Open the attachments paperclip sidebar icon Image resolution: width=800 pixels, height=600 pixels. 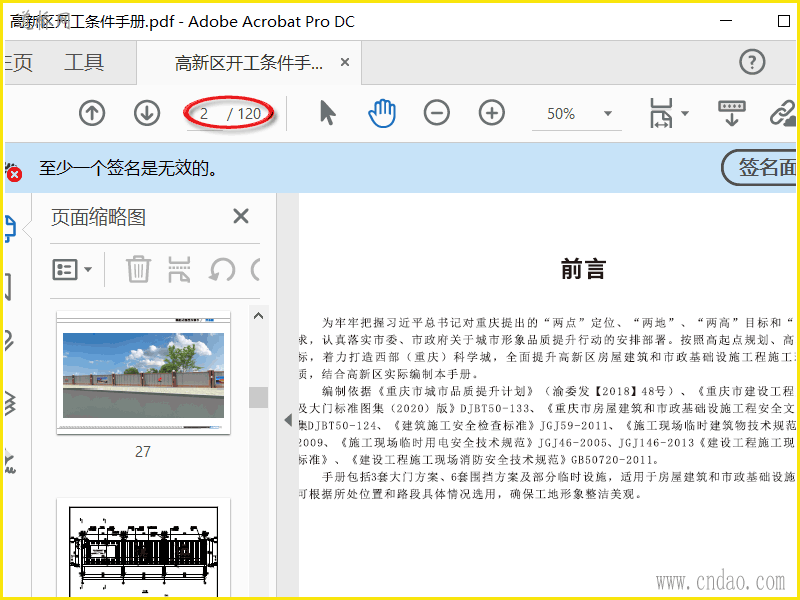pos(9,341)
